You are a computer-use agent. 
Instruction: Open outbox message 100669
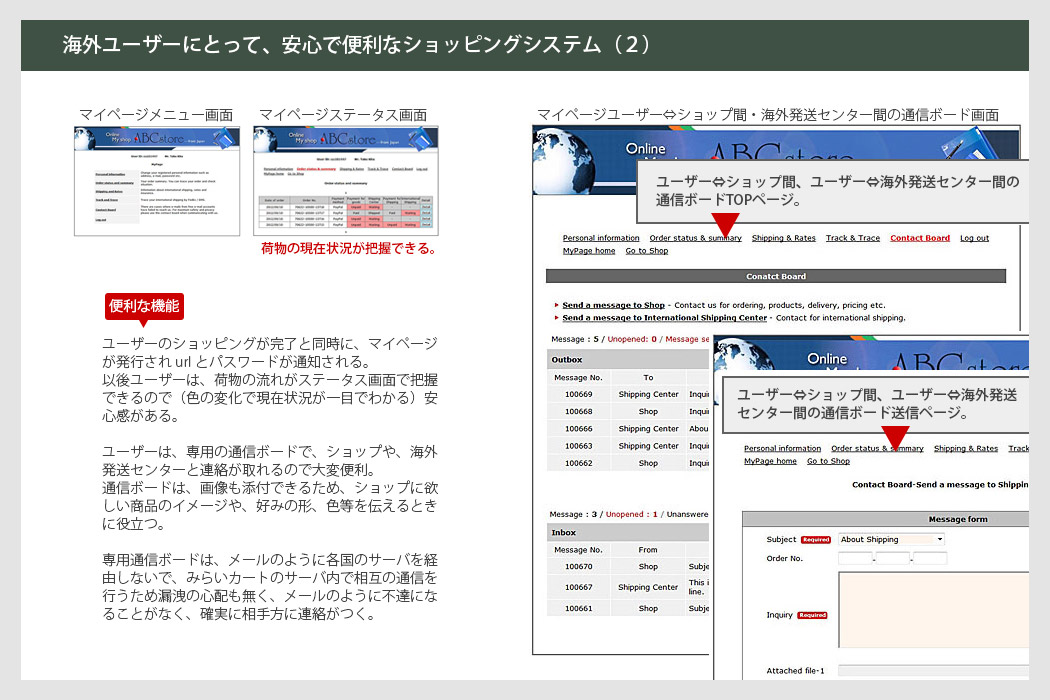coord(579,395)
